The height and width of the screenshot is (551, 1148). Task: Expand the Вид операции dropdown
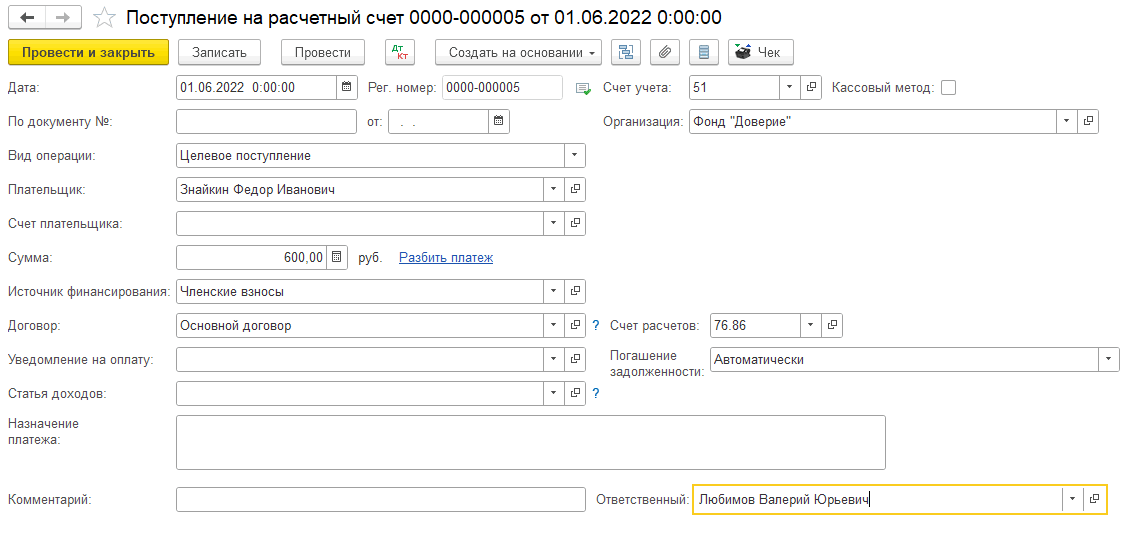[x=575, y=155]
